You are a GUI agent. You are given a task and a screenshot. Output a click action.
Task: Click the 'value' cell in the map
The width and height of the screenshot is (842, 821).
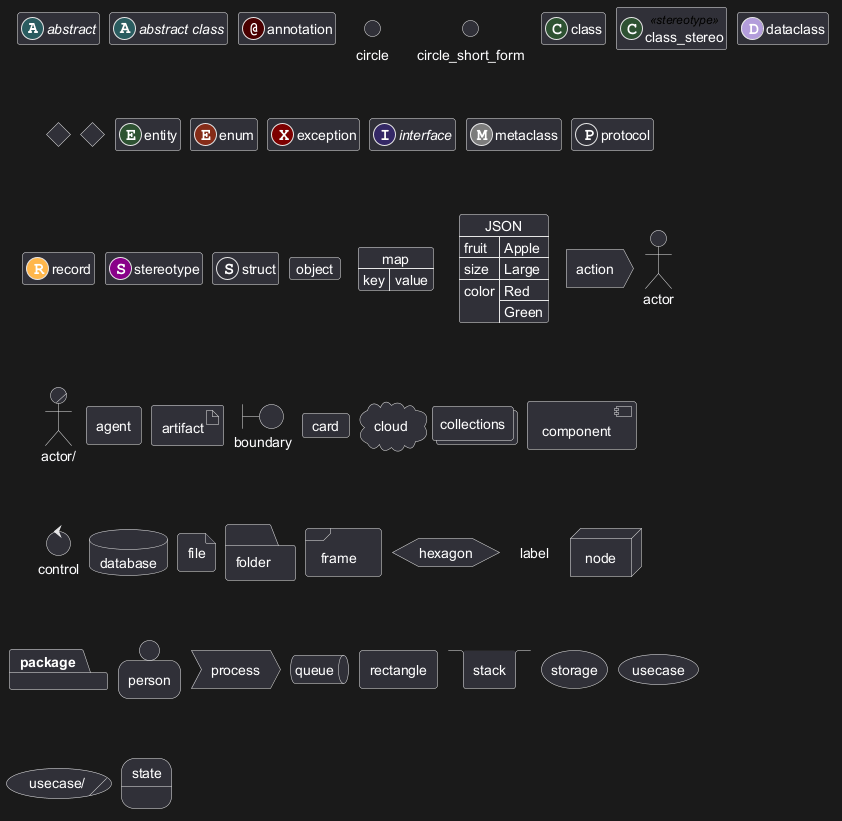coord(411,281)
